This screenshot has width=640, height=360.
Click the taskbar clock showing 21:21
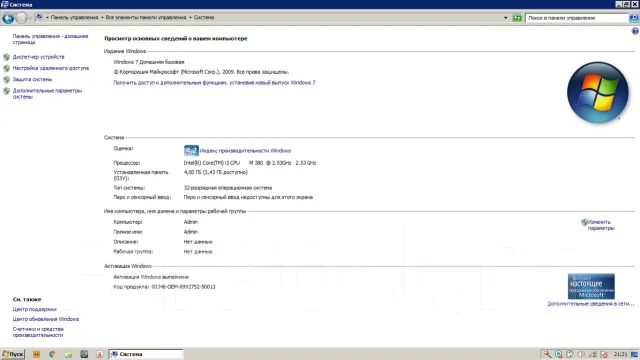(x=620, y=354)
